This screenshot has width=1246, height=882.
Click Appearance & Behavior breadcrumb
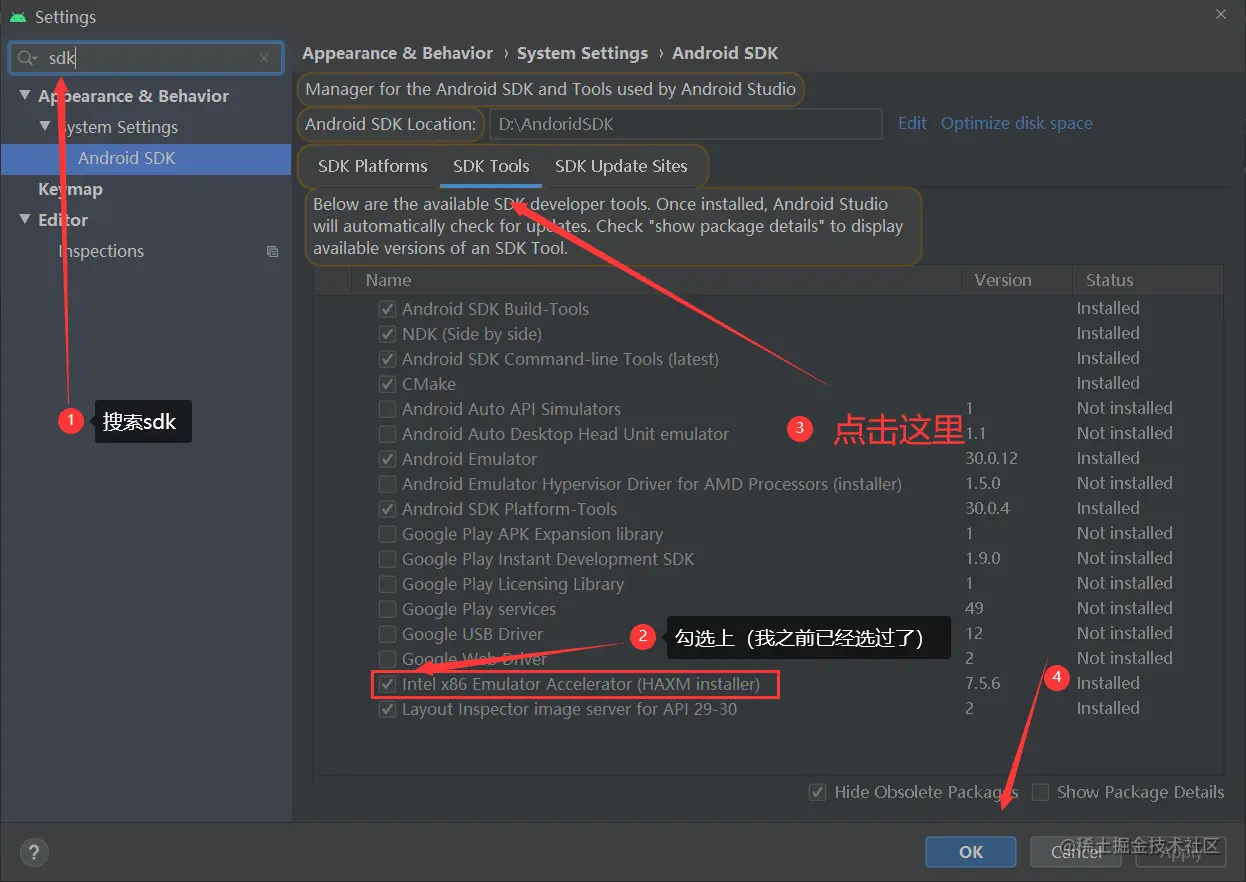click(398, 53)
